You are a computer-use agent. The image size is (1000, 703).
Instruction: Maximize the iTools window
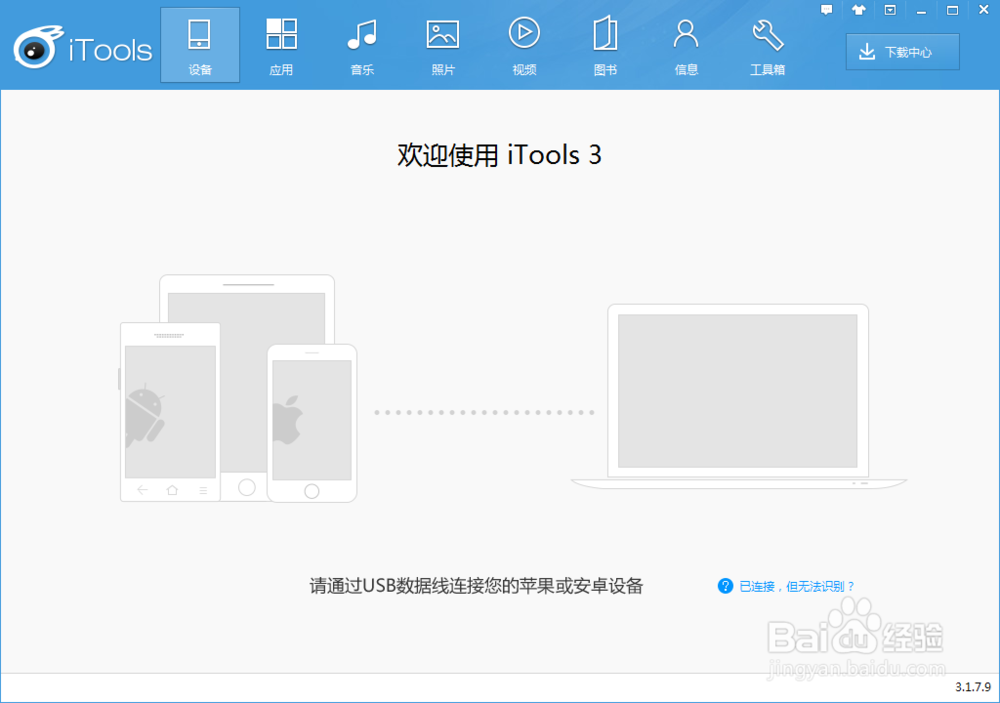coord(952,10)
